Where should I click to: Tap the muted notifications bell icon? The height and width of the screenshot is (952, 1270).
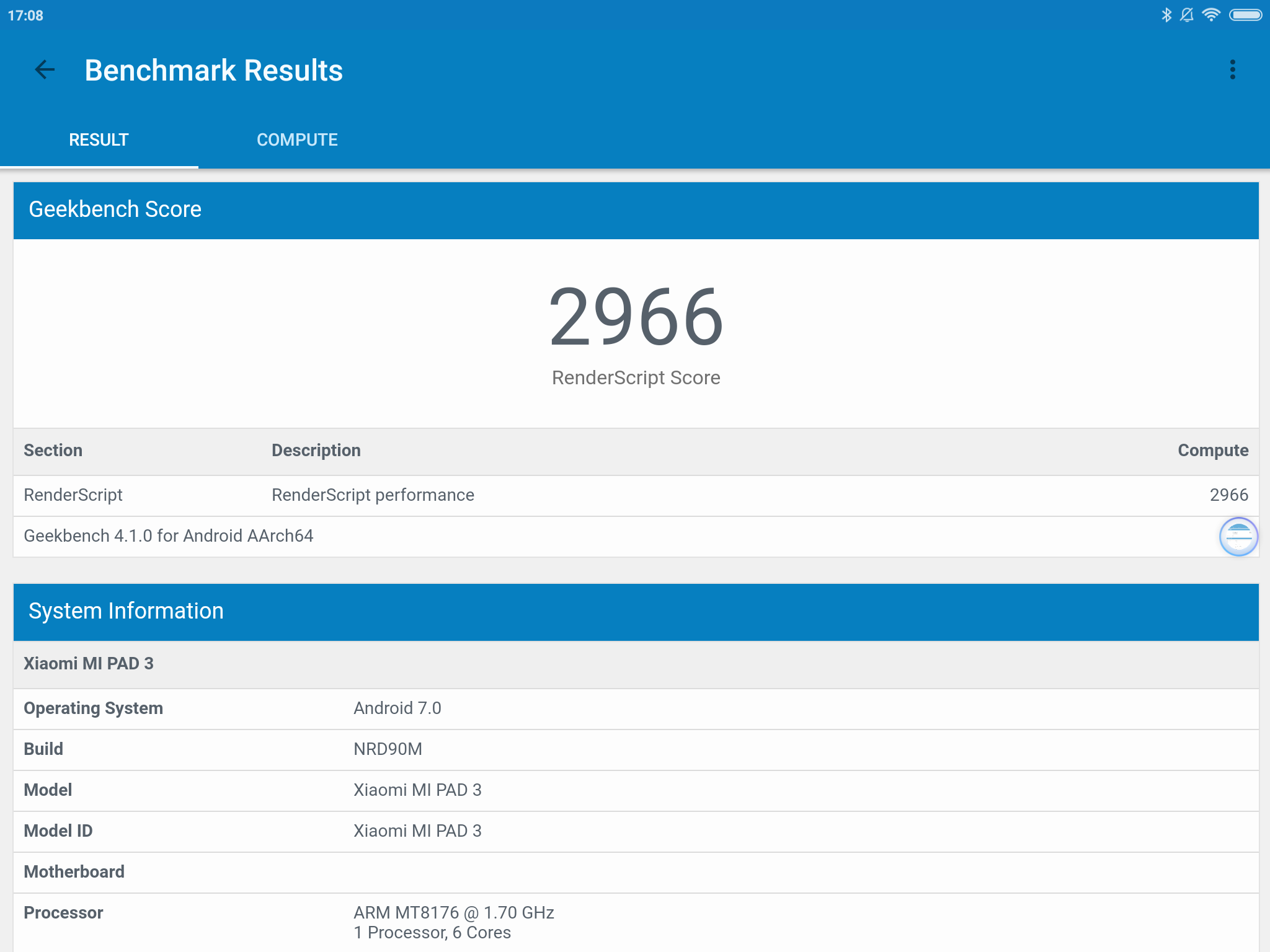[1187, 15]
